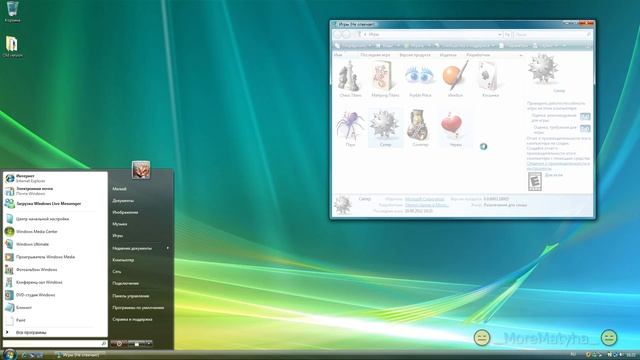Select Паук spider solitaire icon
This screenshot has height=360, width=640.
tap(350, 128)
